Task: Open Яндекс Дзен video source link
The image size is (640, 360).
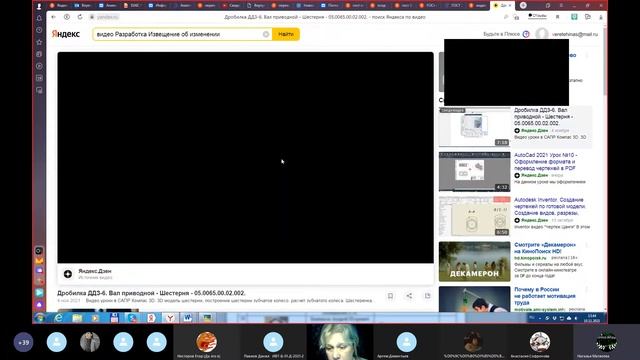Action: [x=95, y=271]
